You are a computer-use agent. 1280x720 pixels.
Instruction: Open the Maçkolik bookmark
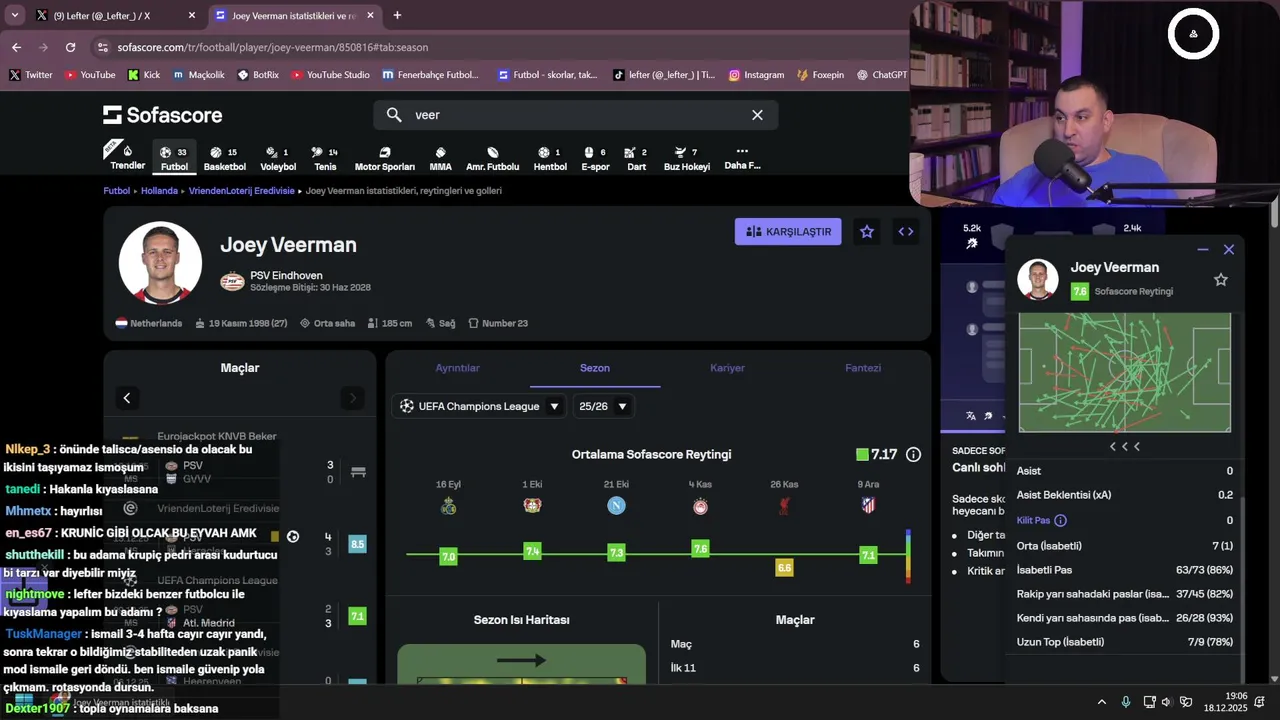click(x=199, y=75)
